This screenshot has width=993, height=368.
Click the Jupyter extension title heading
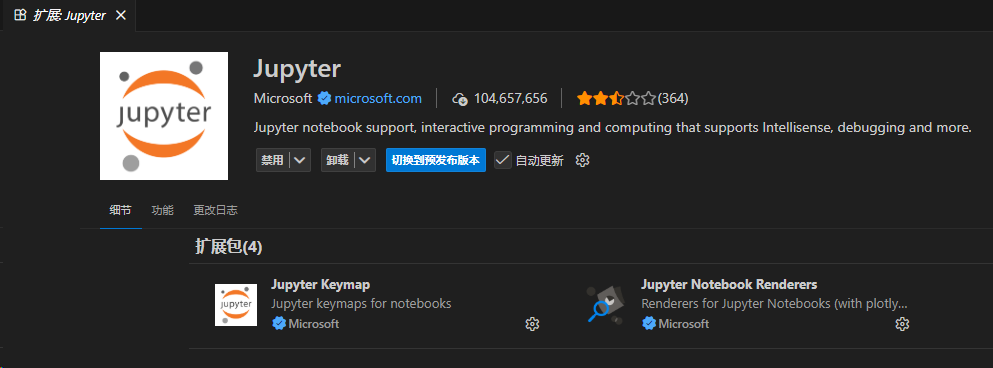297,68
